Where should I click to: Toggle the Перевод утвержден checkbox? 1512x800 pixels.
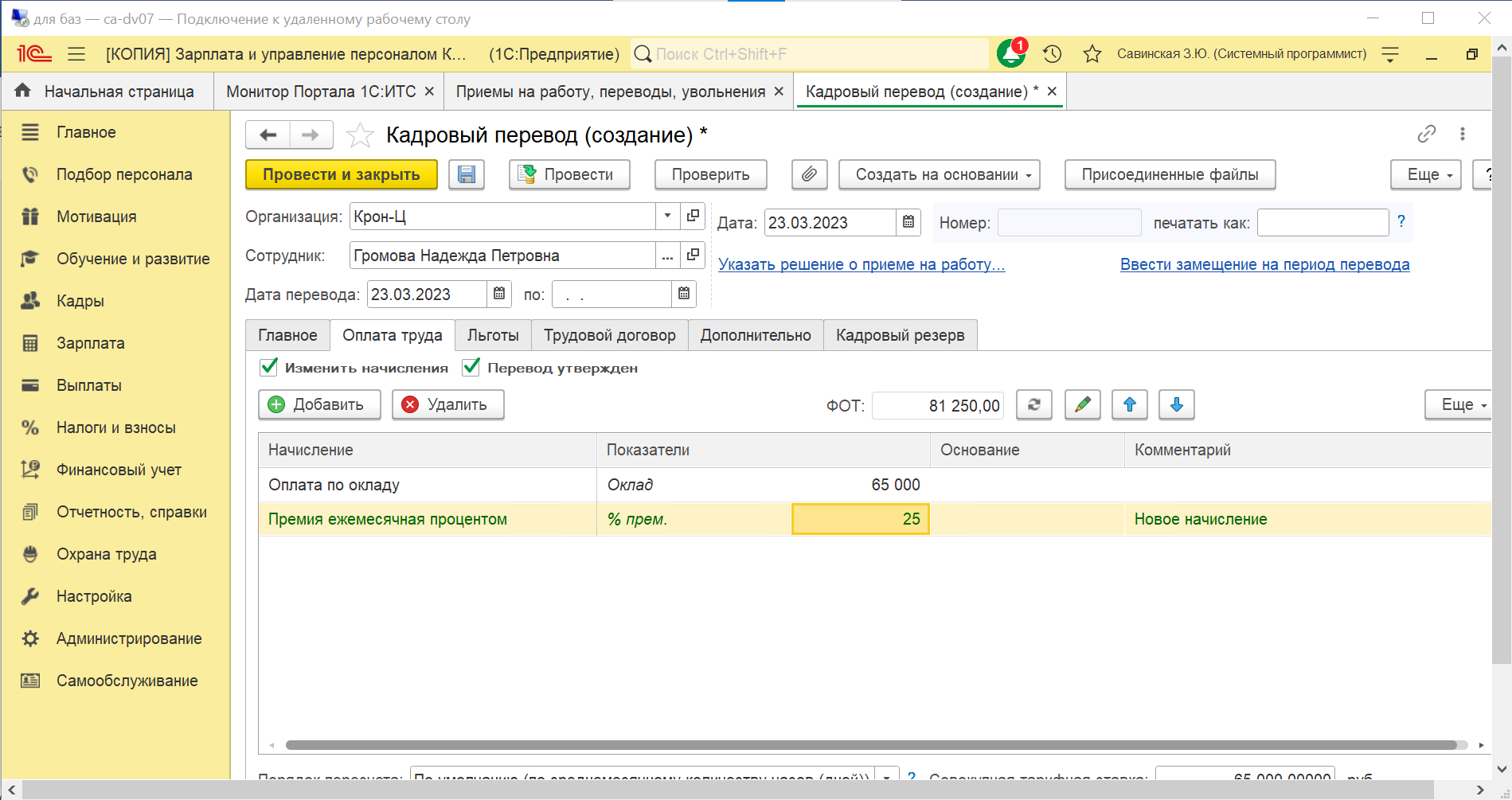tap(471, 367)
